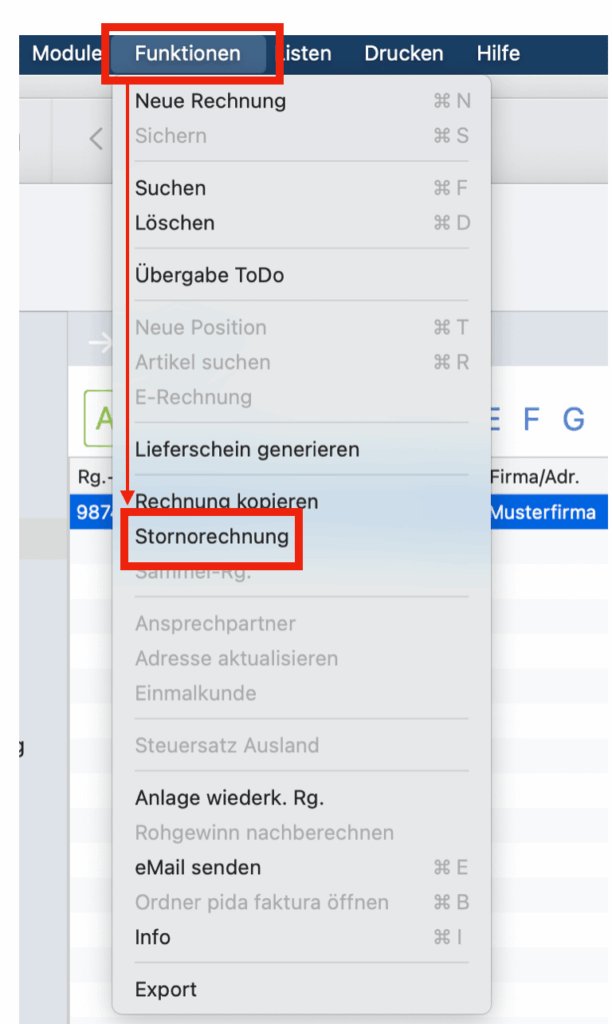
Task: Select the Suchen menu entry
Action: click(x=171, y=188)
